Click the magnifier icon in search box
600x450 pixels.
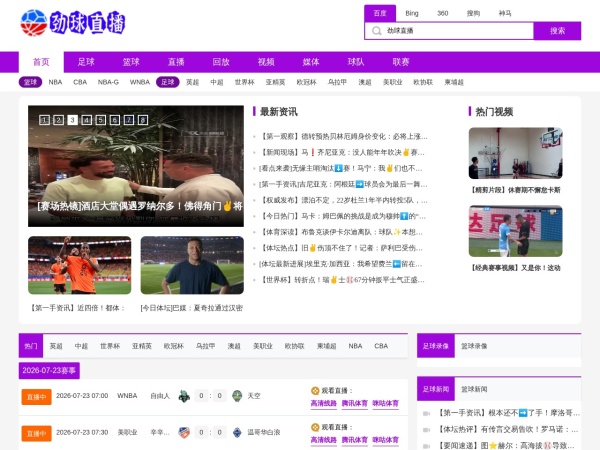pos(377,31)
